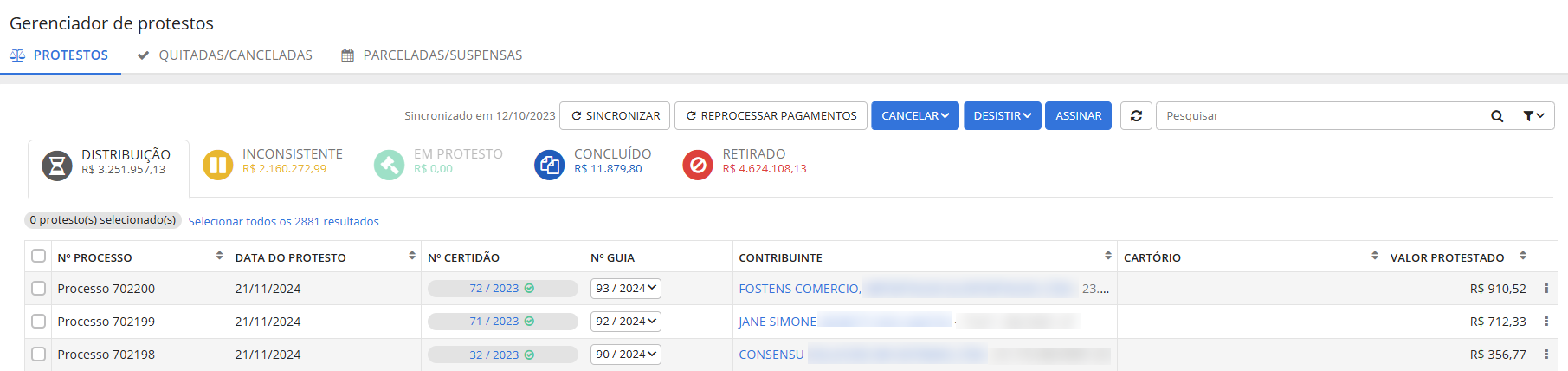Sort by the VALOR PROTESTADO column

(x=1522, y=256)
